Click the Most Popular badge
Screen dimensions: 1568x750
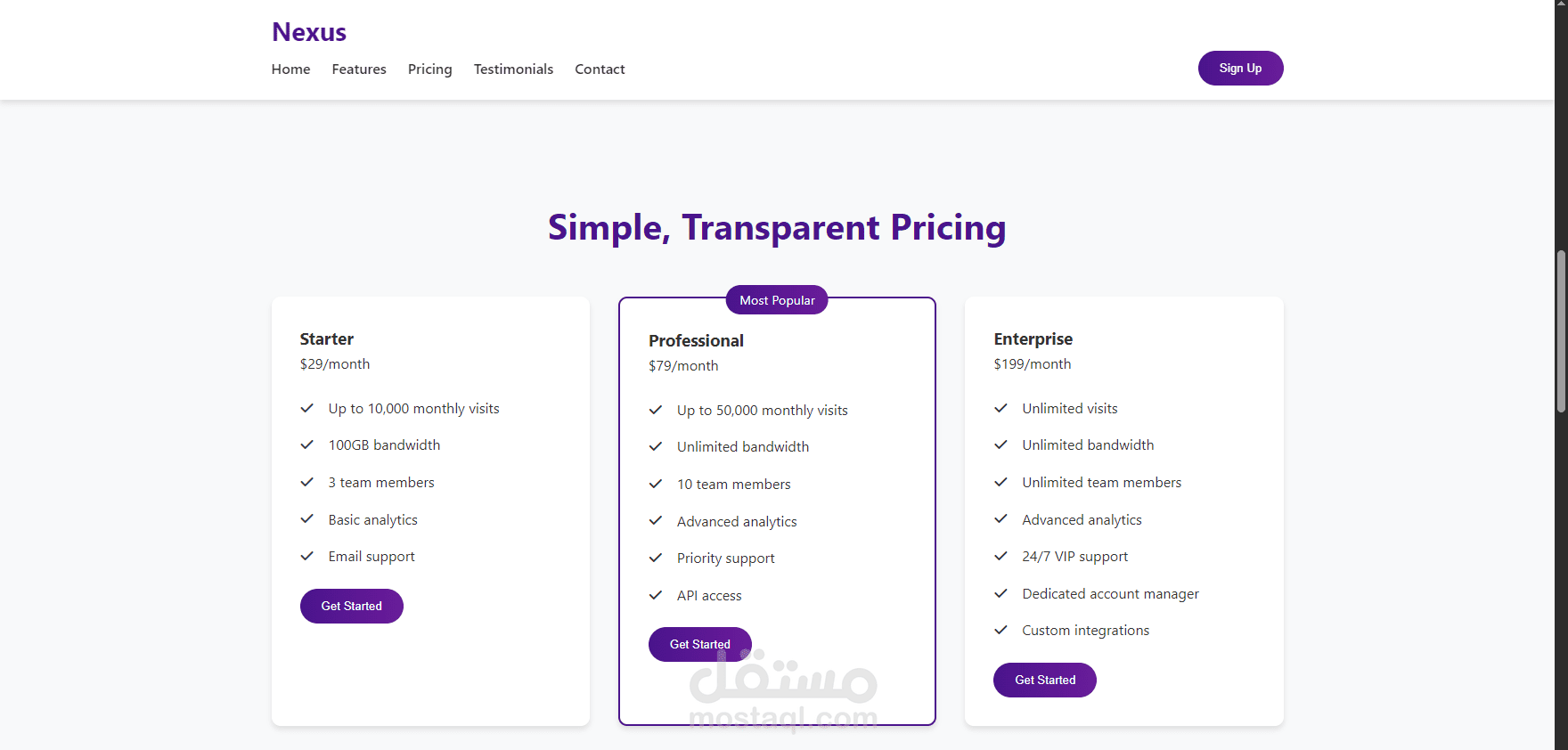coord(777,300)
